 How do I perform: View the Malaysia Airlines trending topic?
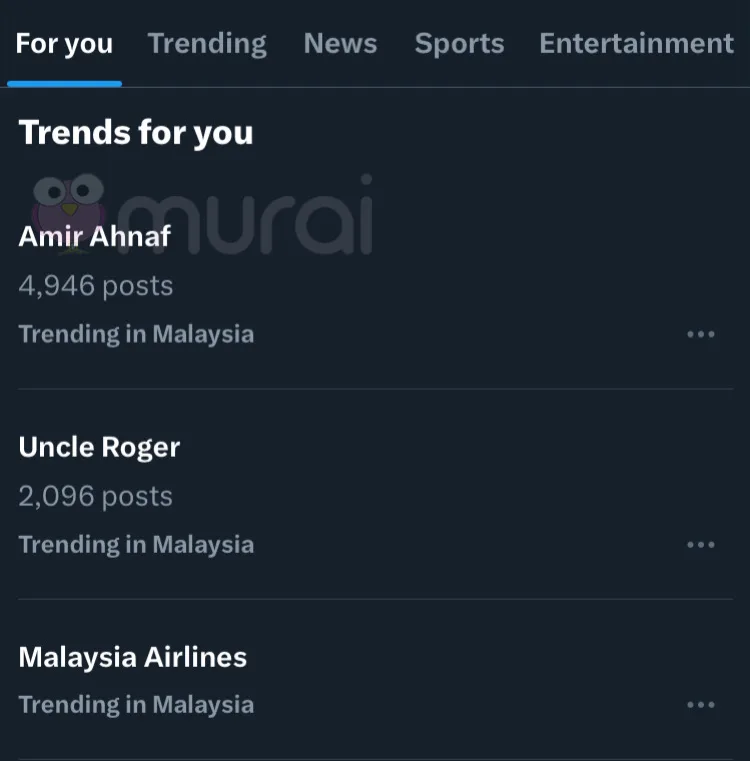tap(132, 657)
